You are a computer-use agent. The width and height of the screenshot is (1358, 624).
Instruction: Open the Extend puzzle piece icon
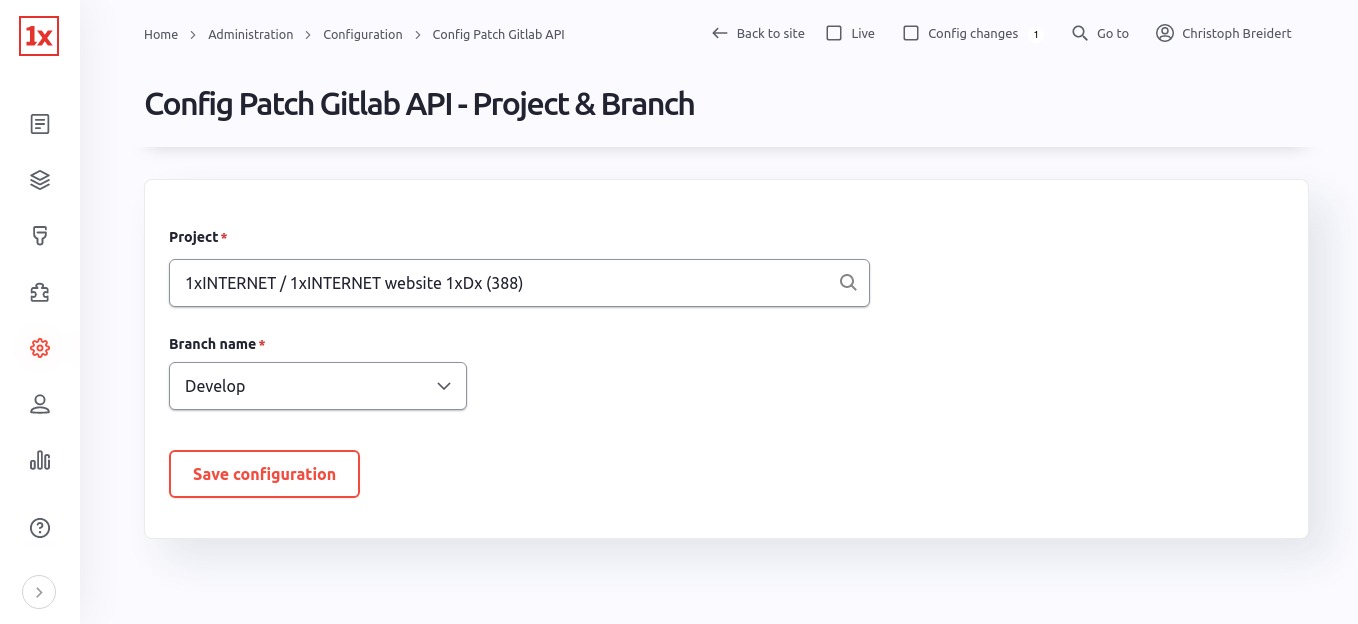point(40,293)
